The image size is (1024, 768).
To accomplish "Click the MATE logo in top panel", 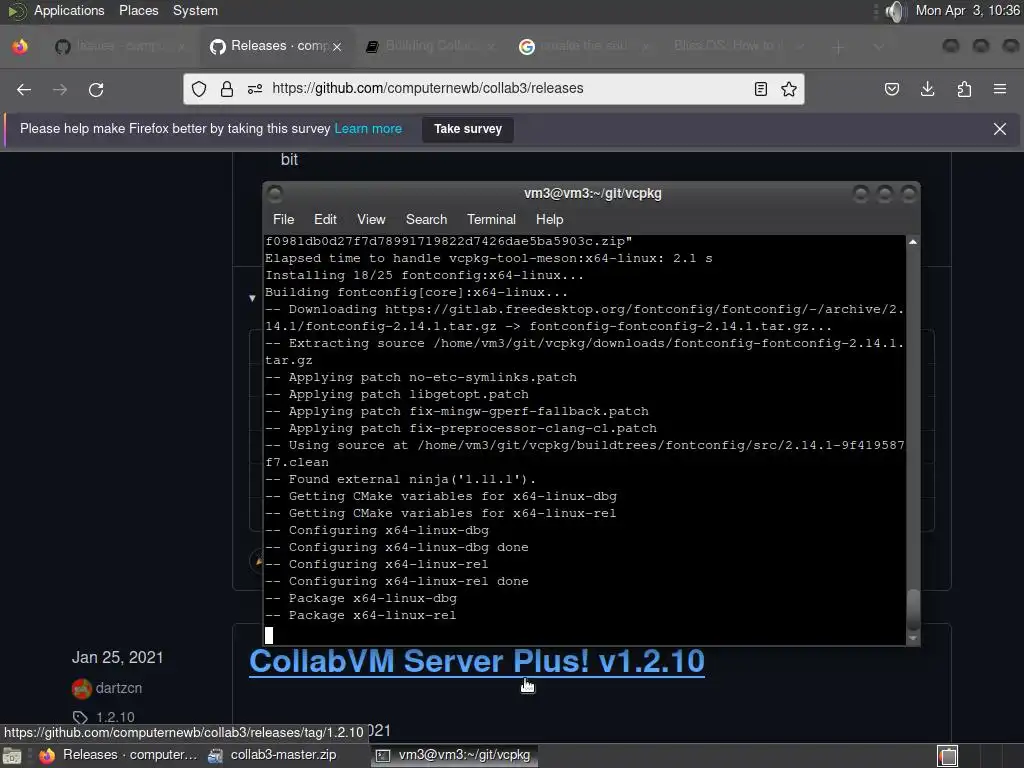I will pos(16,11).
